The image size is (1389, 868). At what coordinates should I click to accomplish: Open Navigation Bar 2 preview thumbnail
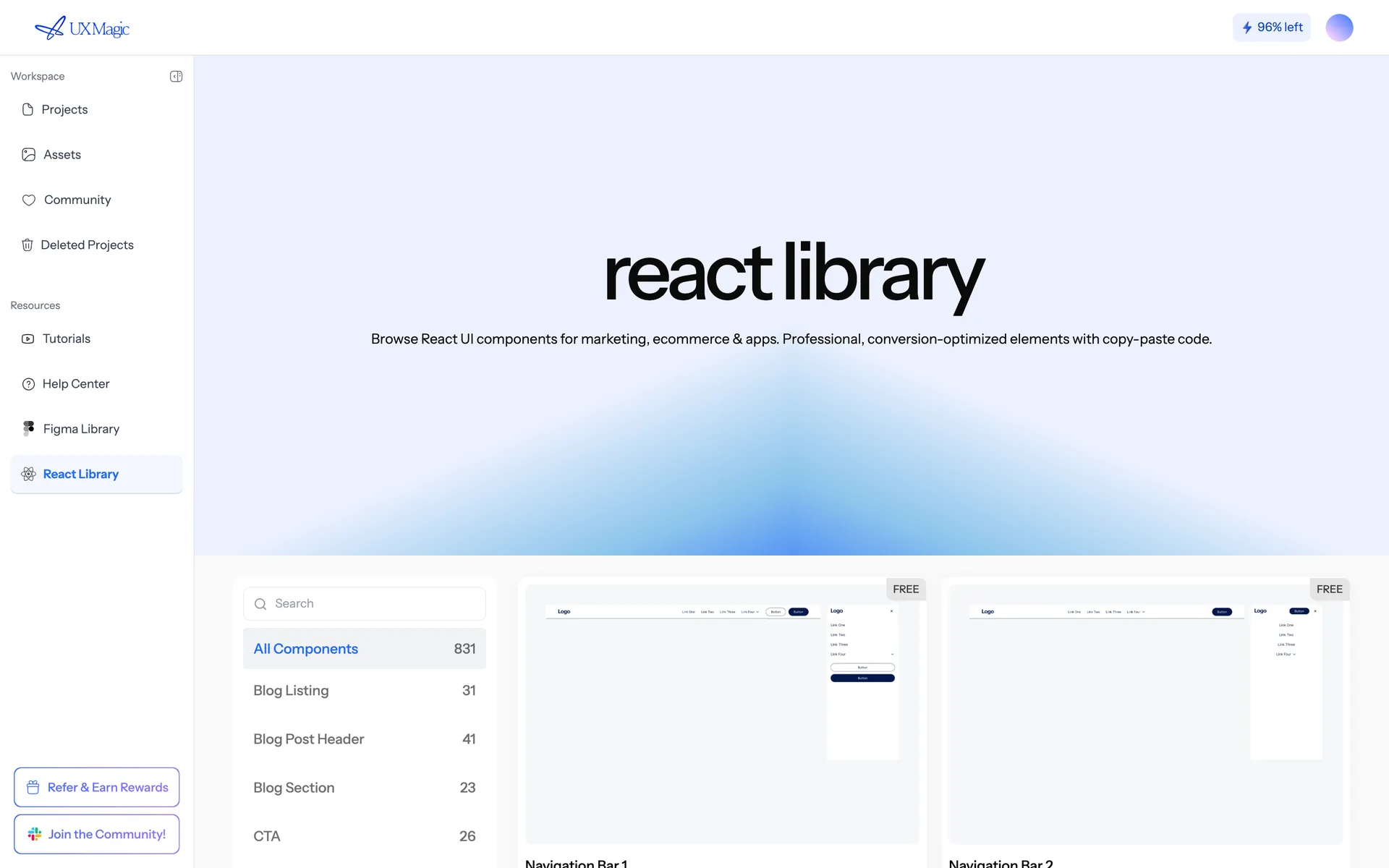1146,714
